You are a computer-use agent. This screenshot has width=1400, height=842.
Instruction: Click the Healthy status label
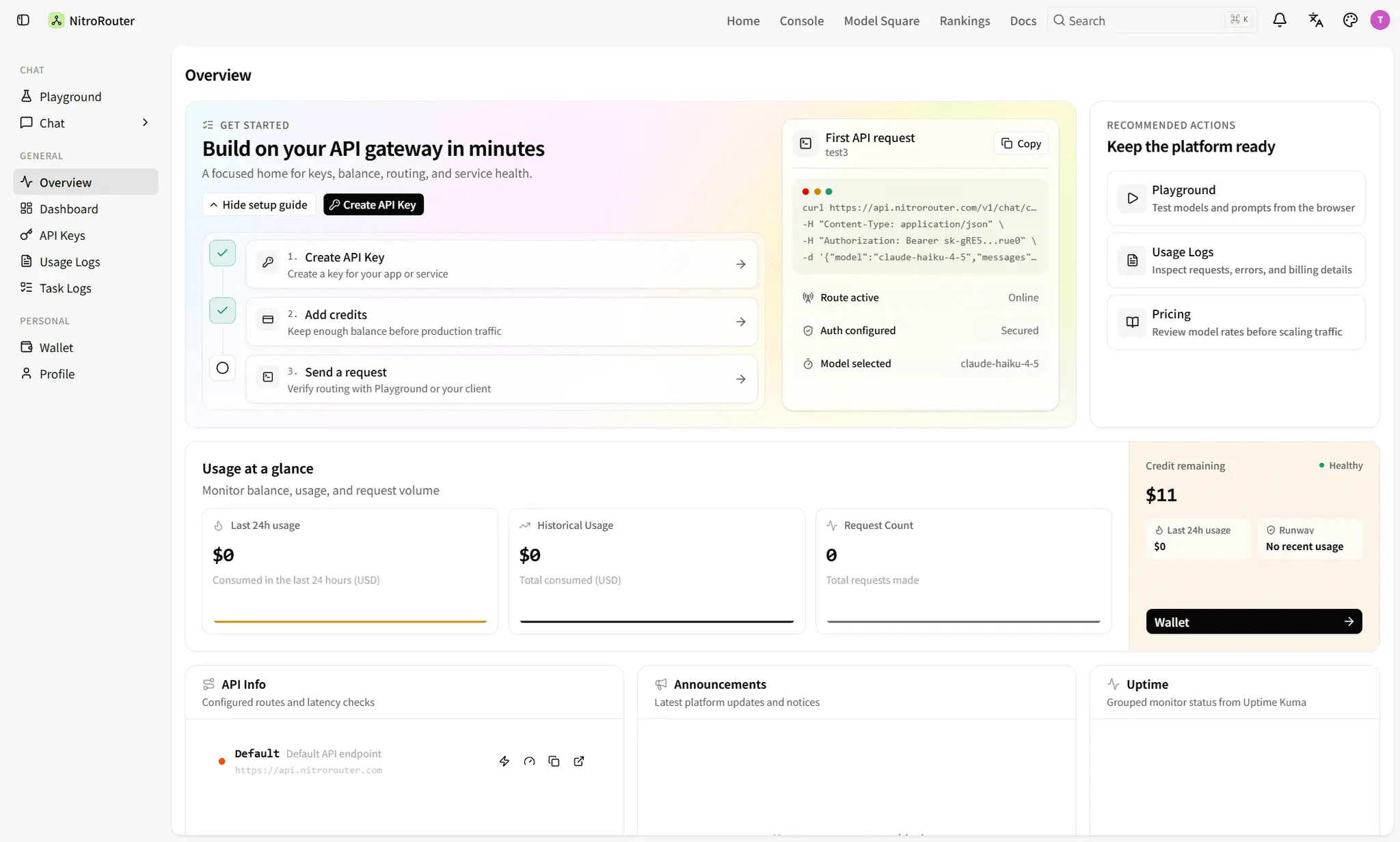pyautogui.click(x=1345, y=465)
